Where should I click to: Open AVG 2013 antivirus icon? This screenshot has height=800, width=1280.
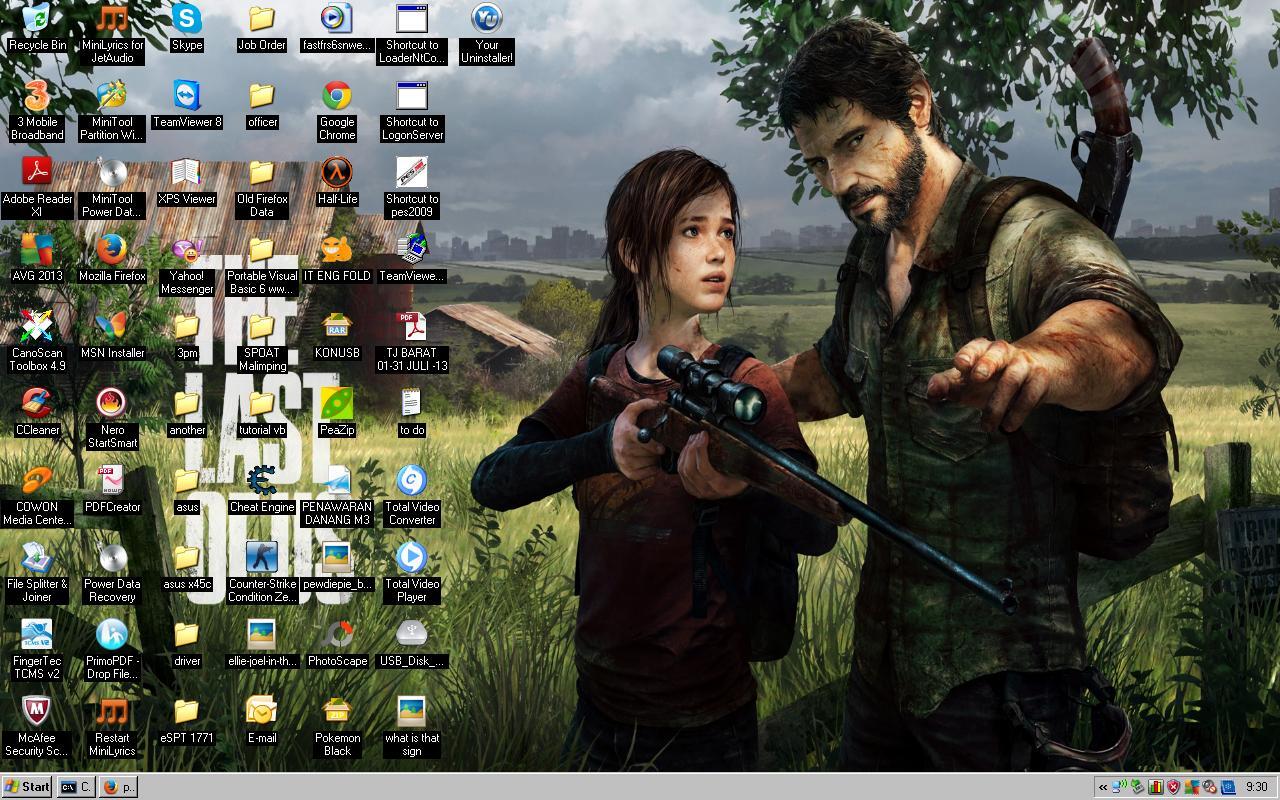pyautogui.click(x=37, y=249)
